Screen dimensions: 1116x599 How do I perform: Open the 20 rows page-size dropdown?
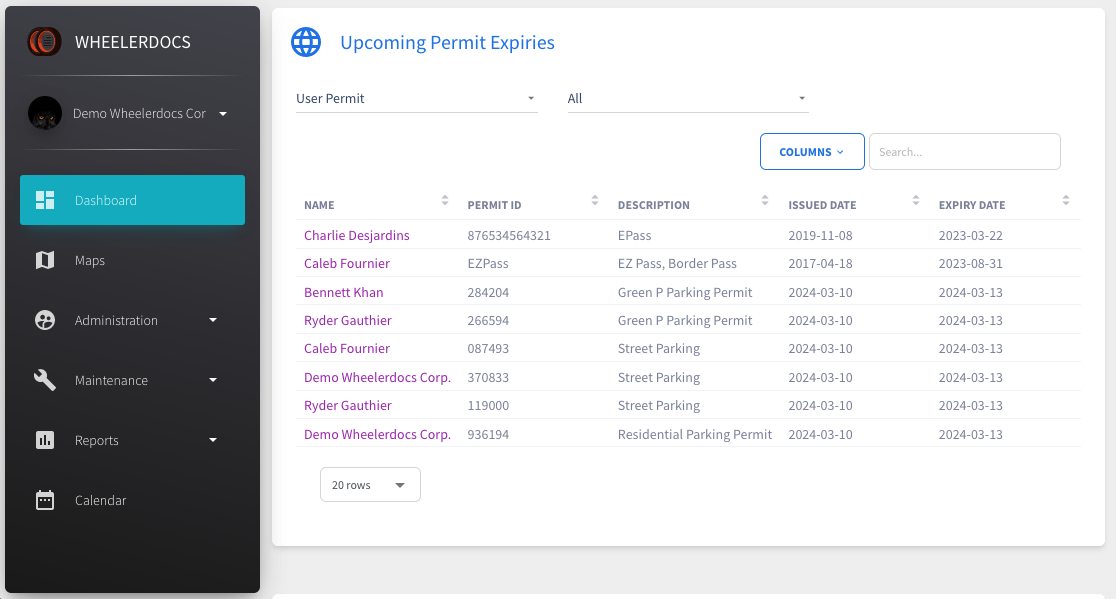(x=370, y=485)
